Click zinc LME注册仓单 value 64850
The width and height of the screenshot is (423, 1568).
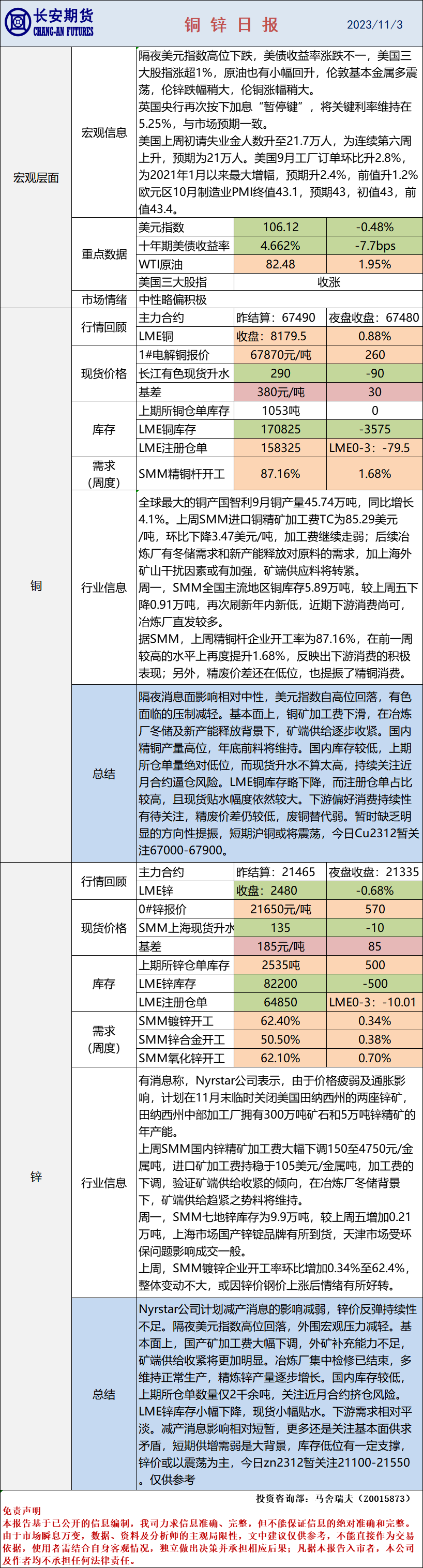[281, 1002]
